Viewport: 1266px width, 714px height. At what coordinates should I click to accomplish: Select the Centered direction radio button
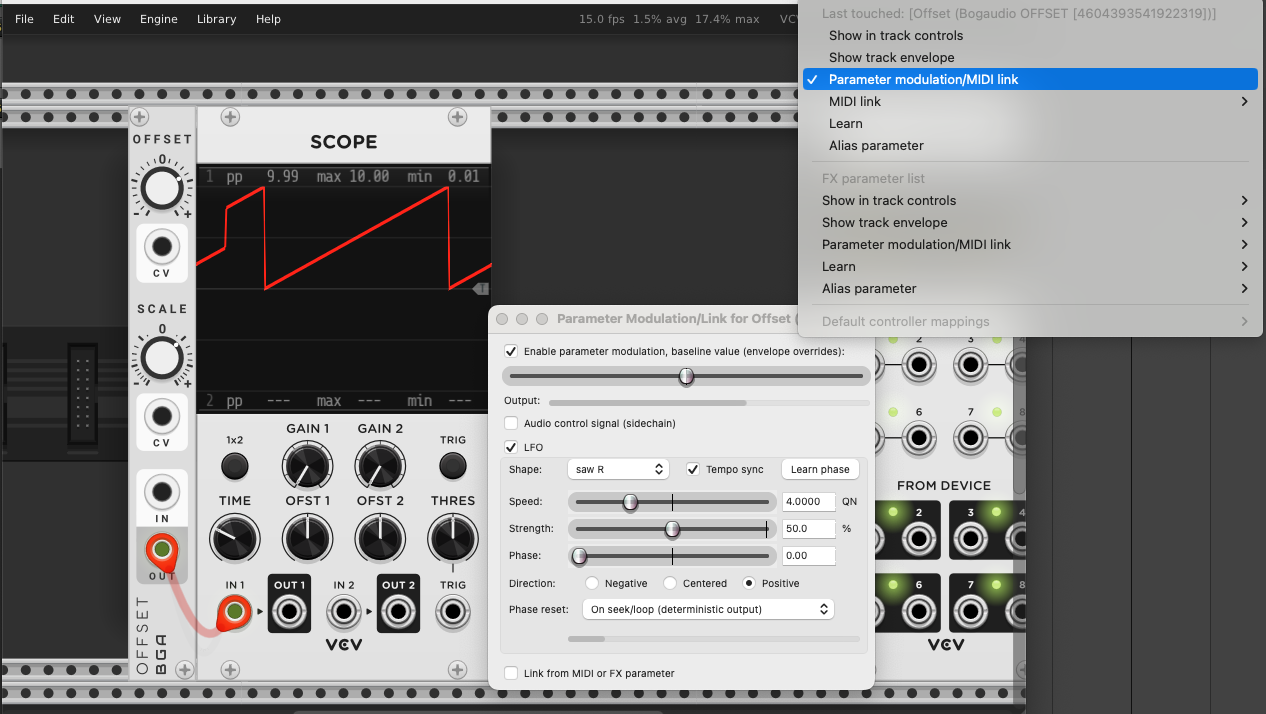pyautogui.click(x=670, y=583)
